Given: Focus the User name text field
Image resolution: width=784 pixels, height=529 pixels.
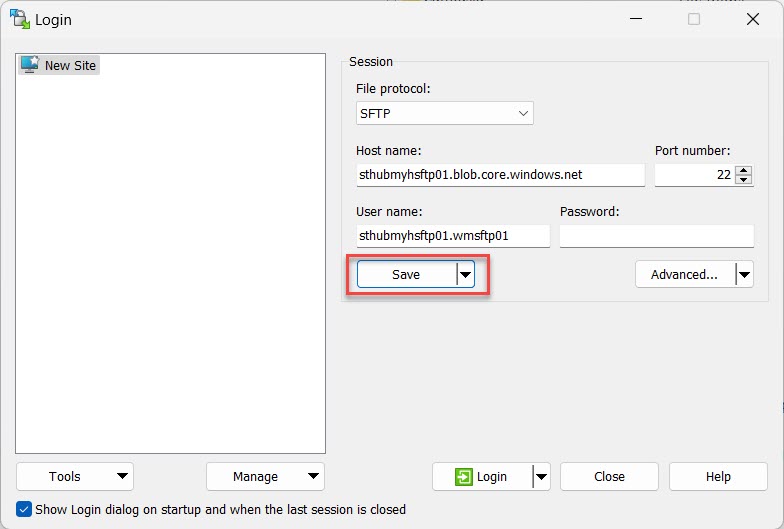Looking at the screenshot, I should point(453,236).
